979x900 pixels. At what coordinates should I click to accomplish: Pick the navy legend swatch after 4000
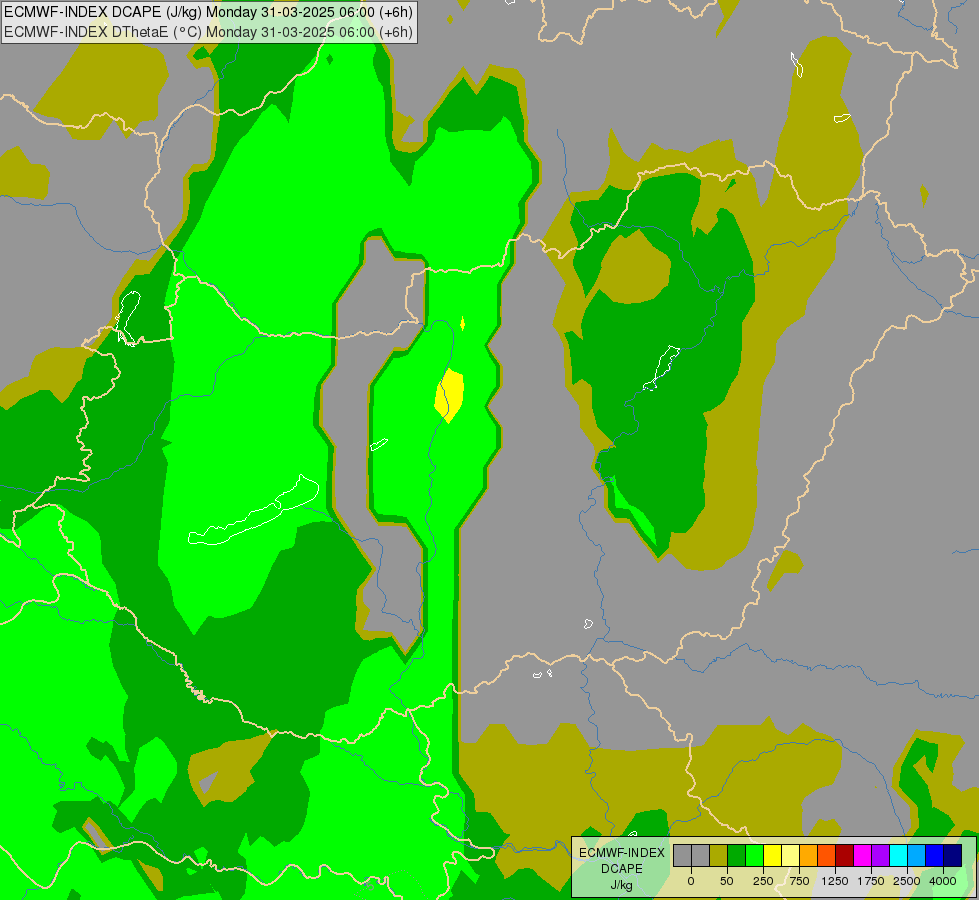[952, 855]
